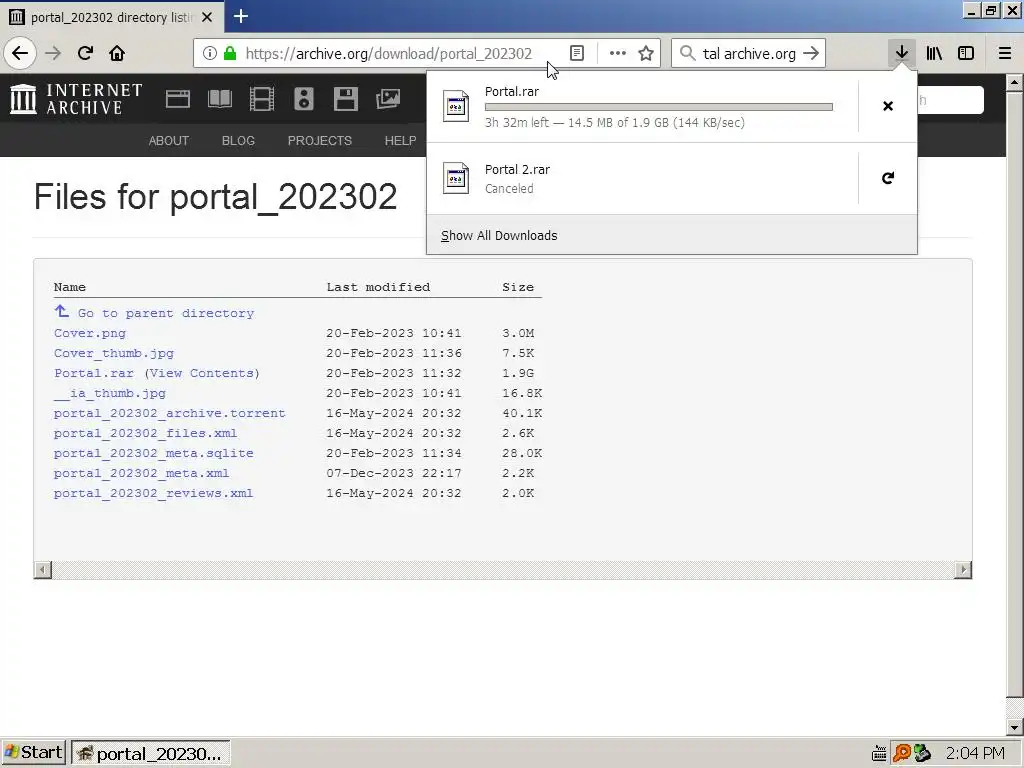The image size is (1024, 768).
Task: Open the Video film strip icon
Action: [x=262, y=99]
